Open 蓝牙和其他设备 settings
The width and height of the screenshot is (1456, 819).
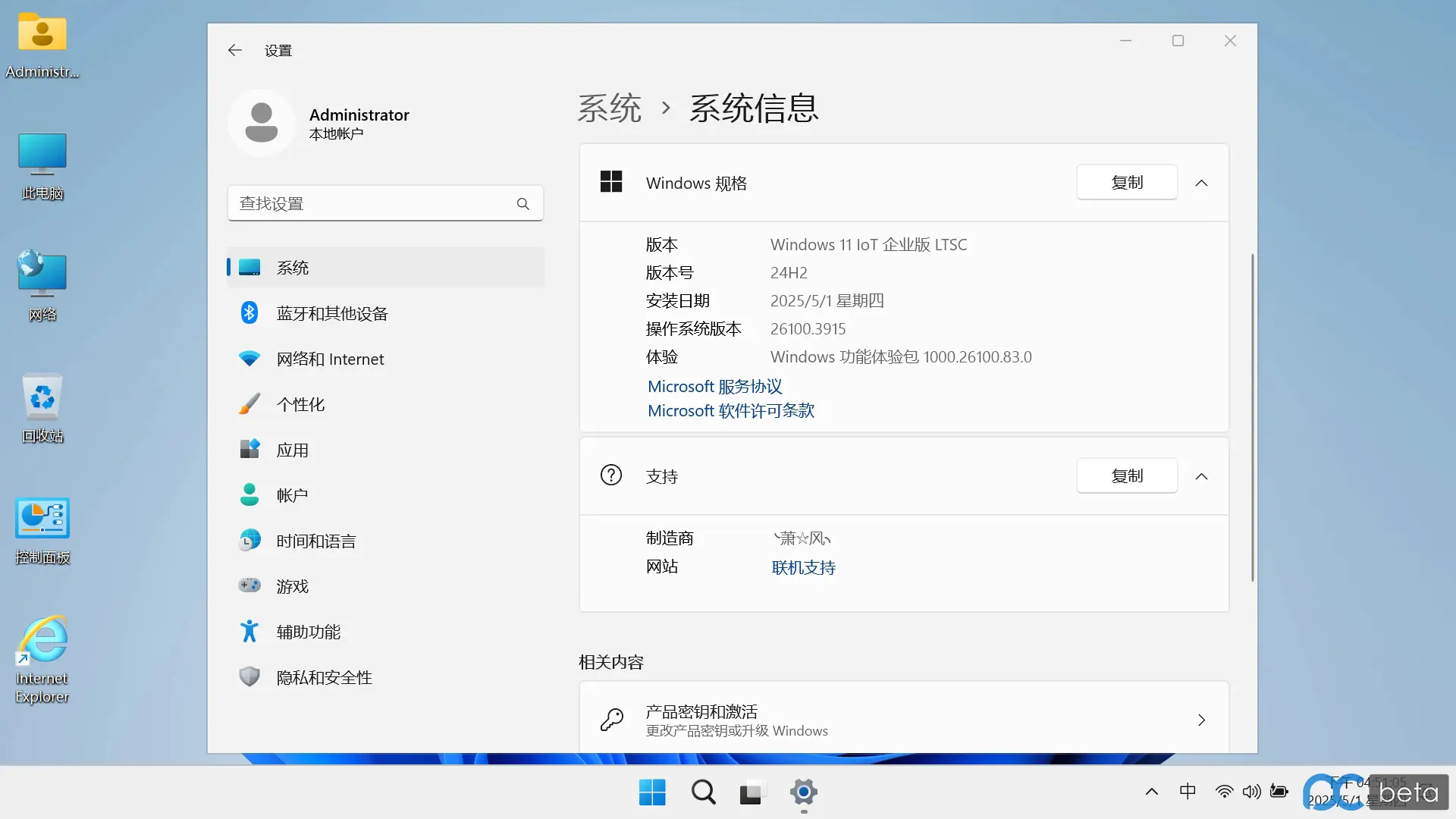tap(385, 313)
